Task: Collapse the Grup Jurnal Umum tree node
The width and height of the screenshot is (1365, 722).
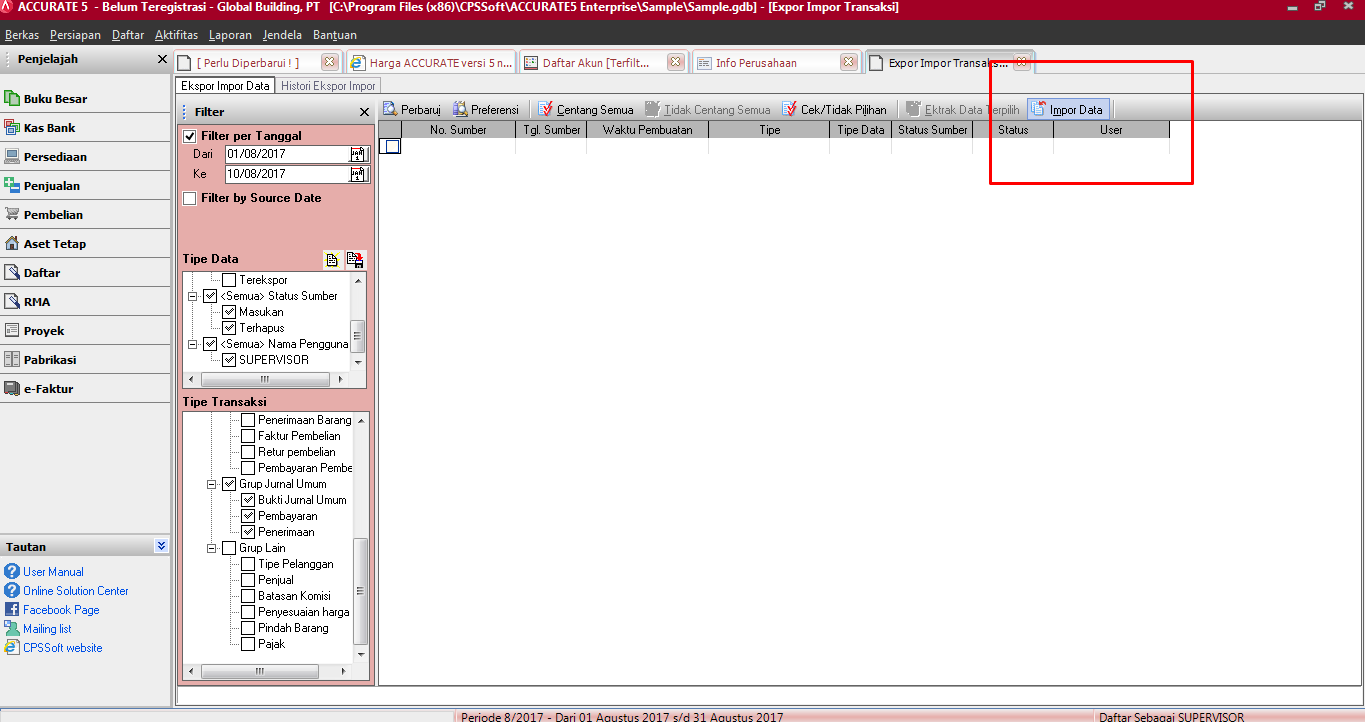Action: click(x=212, y=484)
